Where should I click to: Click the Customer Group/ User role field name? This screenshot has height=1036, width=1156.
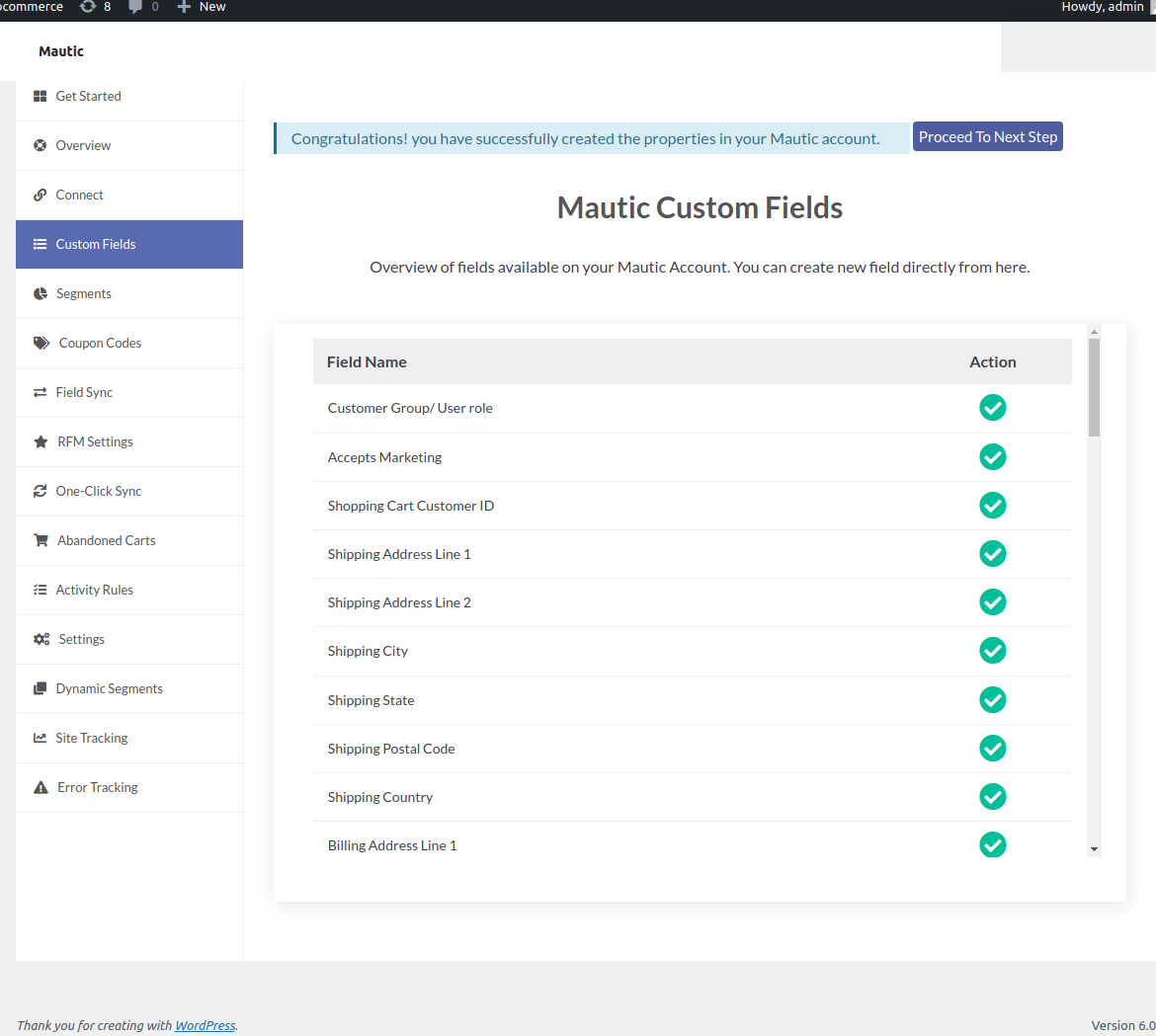click(x=410, y=408)
